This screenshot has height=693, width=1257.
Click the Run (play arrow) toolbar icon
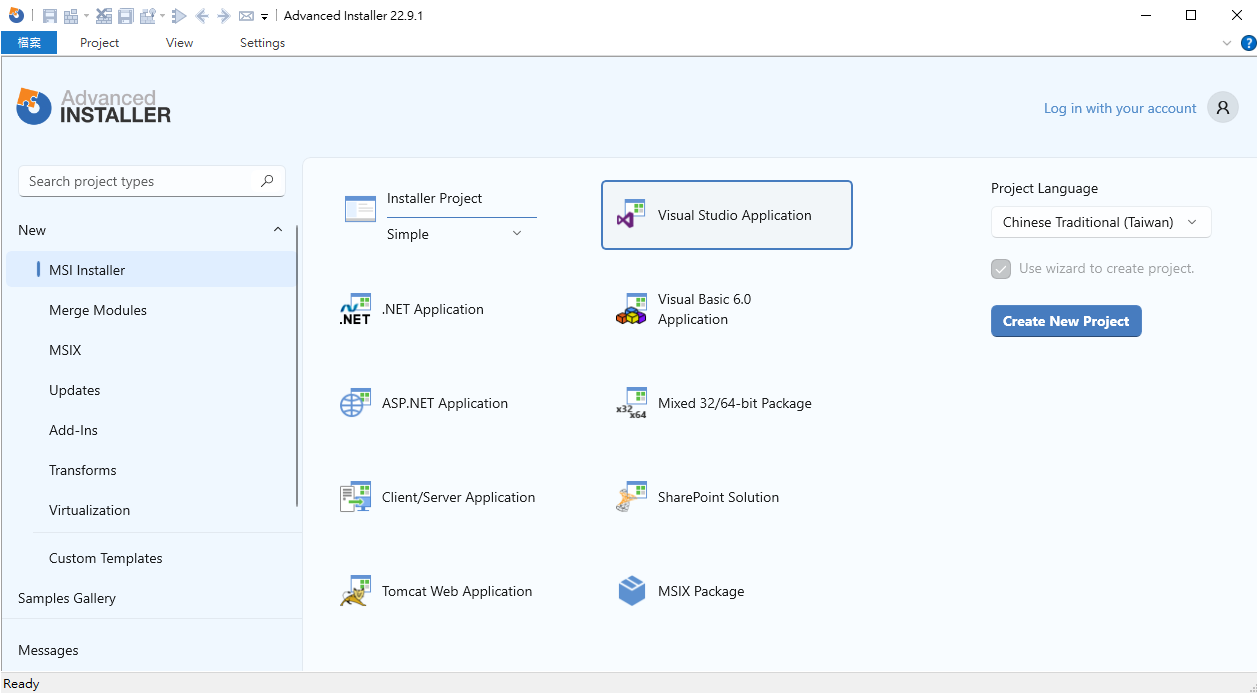[179, 16]
